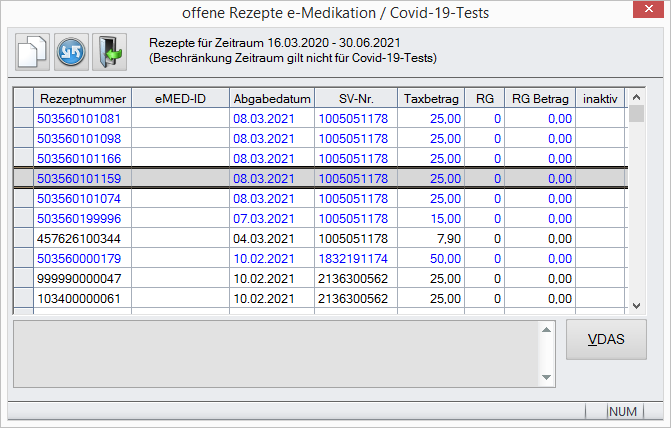Click the inaktiv column header

pos(601,98)
